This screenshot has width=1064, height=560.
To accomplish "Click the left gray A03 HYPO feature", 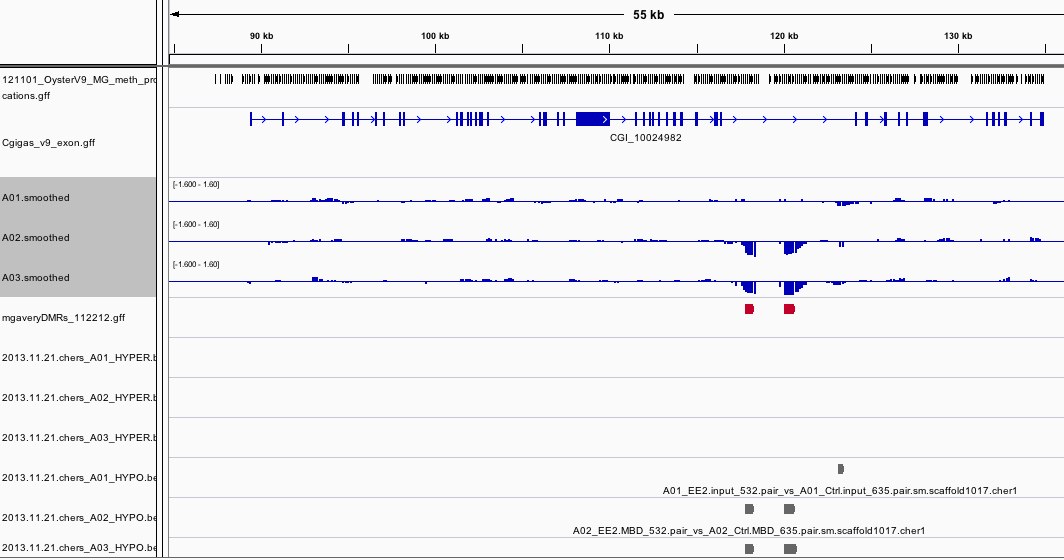I will [749, 548].
